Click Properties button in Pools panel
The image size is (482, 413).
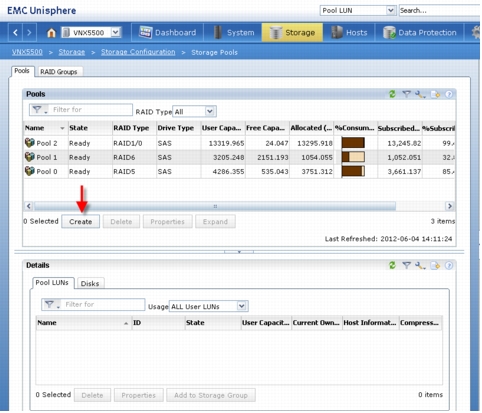coord(167,222)
